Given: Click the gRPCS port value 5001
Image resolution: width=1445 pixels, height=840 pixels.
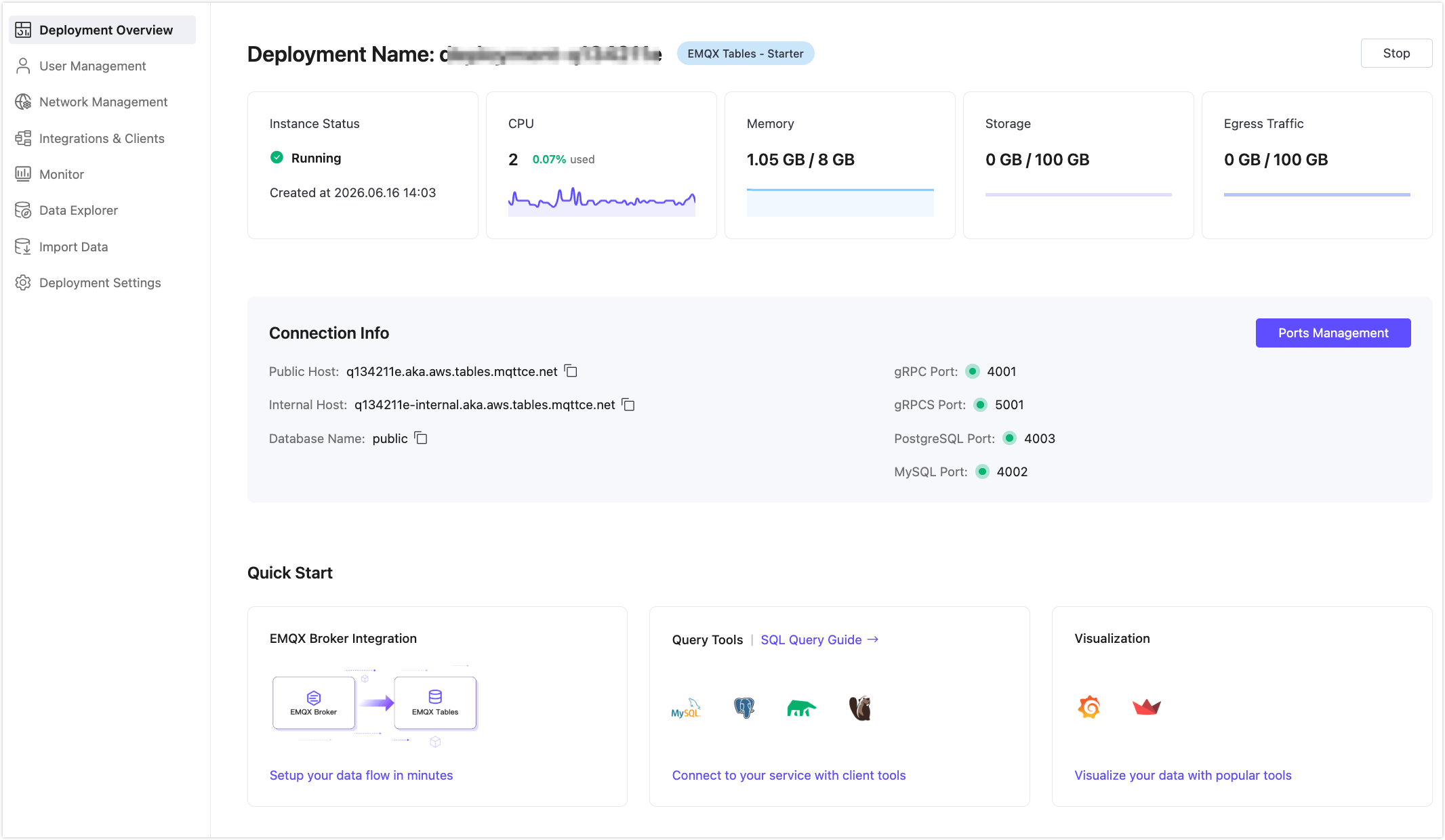Looking at the screenshot, I should [x=1009, y=404].
